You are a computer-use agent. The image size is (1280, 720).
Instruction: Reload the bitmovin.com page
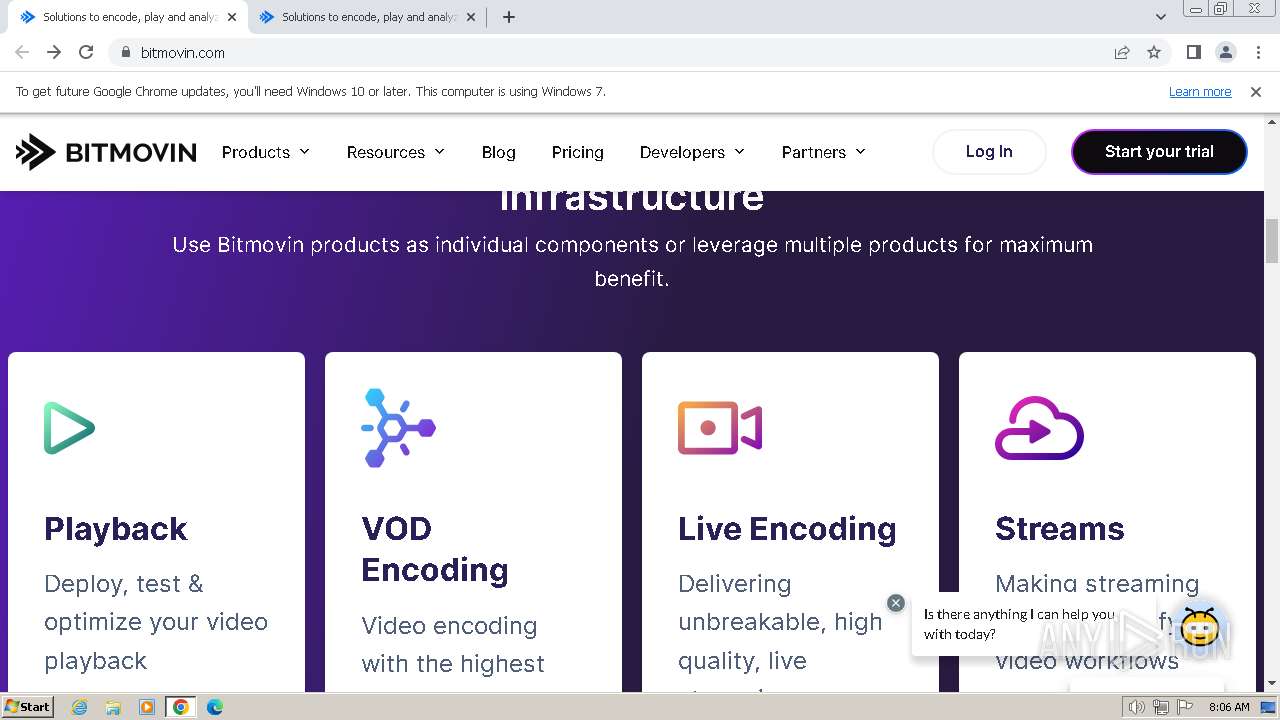click(x=86, y=52)
